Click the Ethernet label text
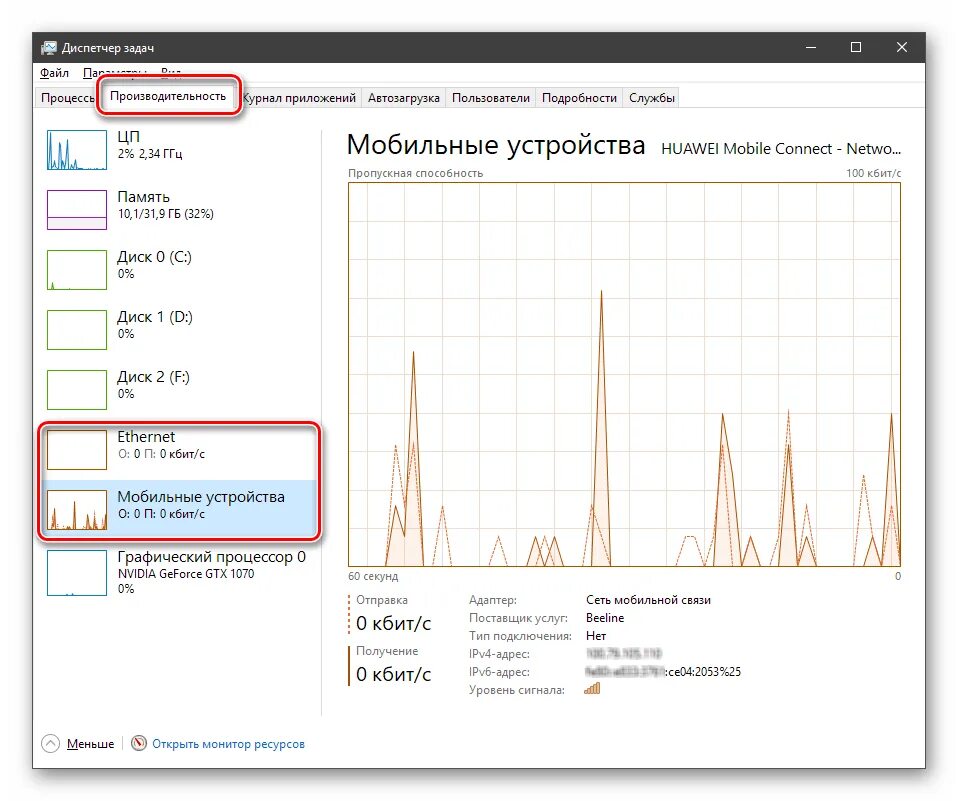The height and width of the screenshot is (801, 958). coord(146,437)
